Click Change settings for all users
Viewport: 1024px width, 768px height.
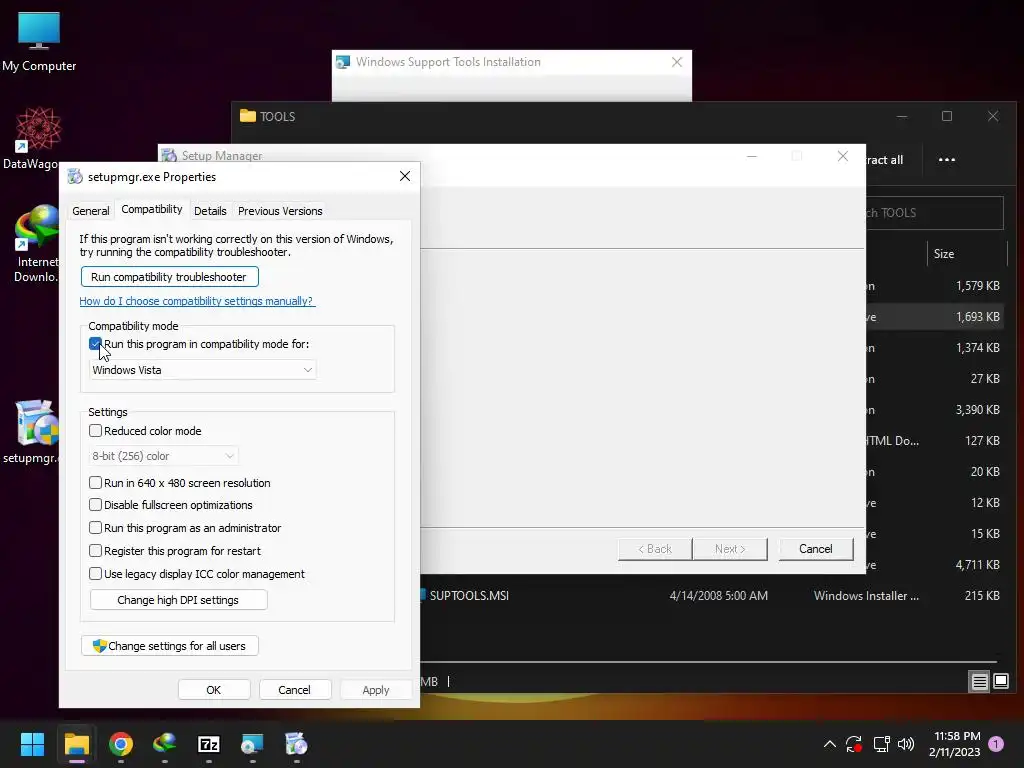click(x=170, y=646)
